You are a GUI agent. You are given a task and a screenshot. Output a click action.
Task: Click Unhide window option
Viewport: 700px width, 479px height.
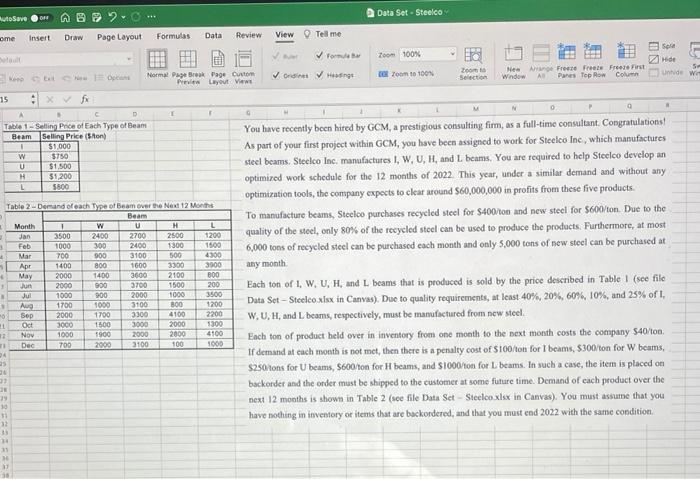click(666, 72)
